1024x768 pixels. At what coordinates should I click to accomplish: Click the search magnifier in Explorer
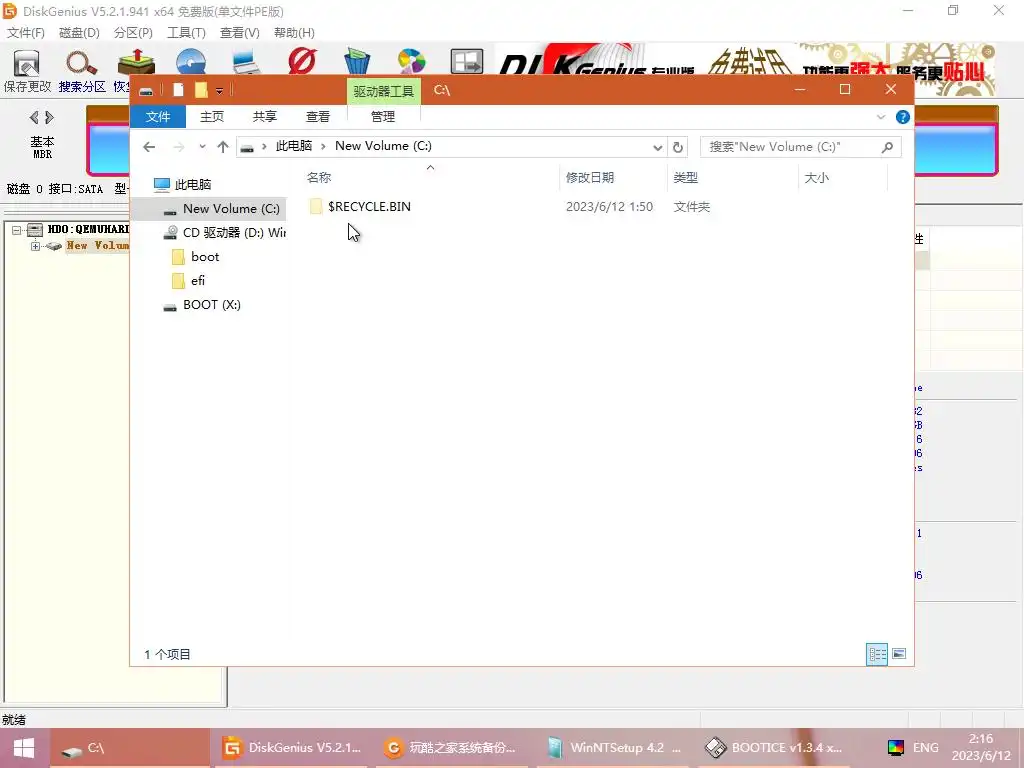pos(887,147)
